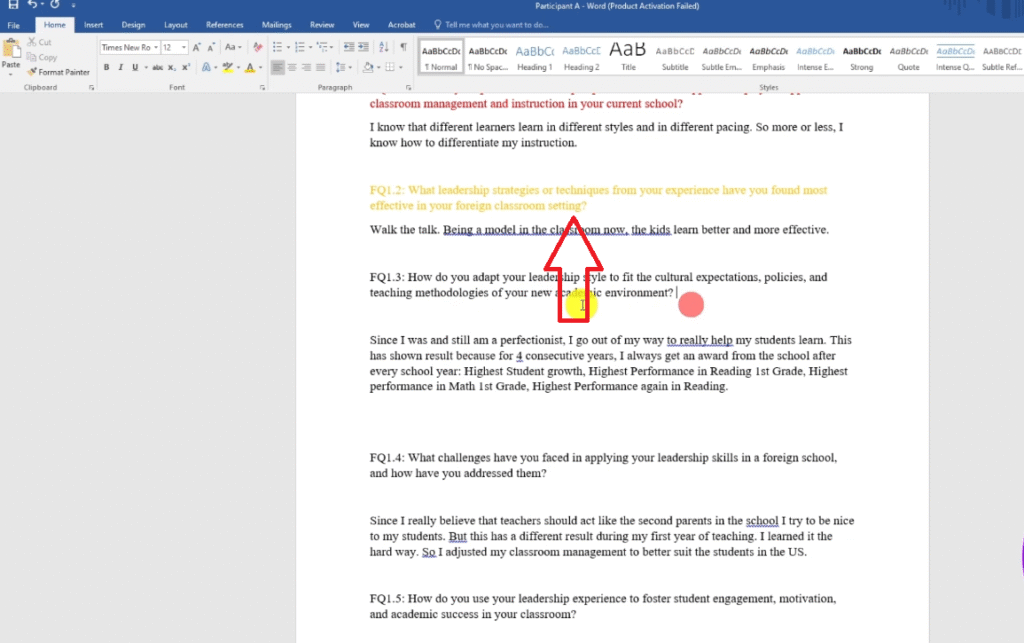Click the Save icon in title bar
The height and width of the screenshot is (643, 1024).
pos(13,6)
